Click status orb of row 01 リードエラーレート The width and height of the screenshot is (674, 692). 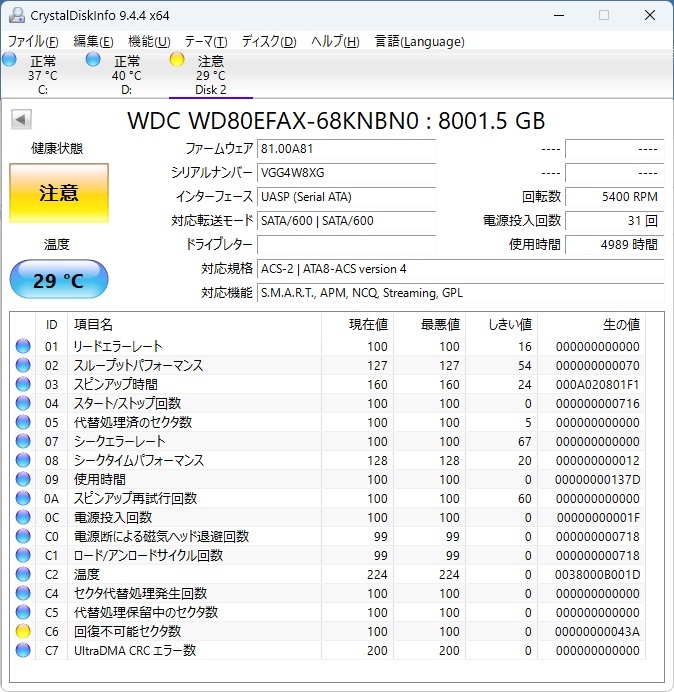23,346
